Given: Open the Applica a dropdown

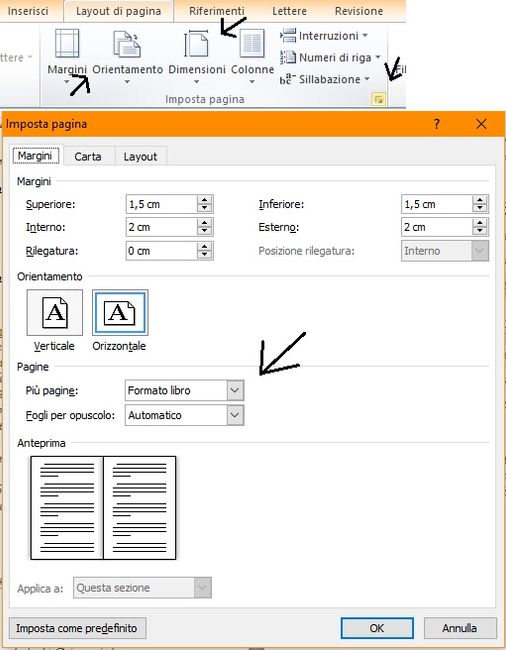Looking at the screenshot, I should tap(143, 587).
